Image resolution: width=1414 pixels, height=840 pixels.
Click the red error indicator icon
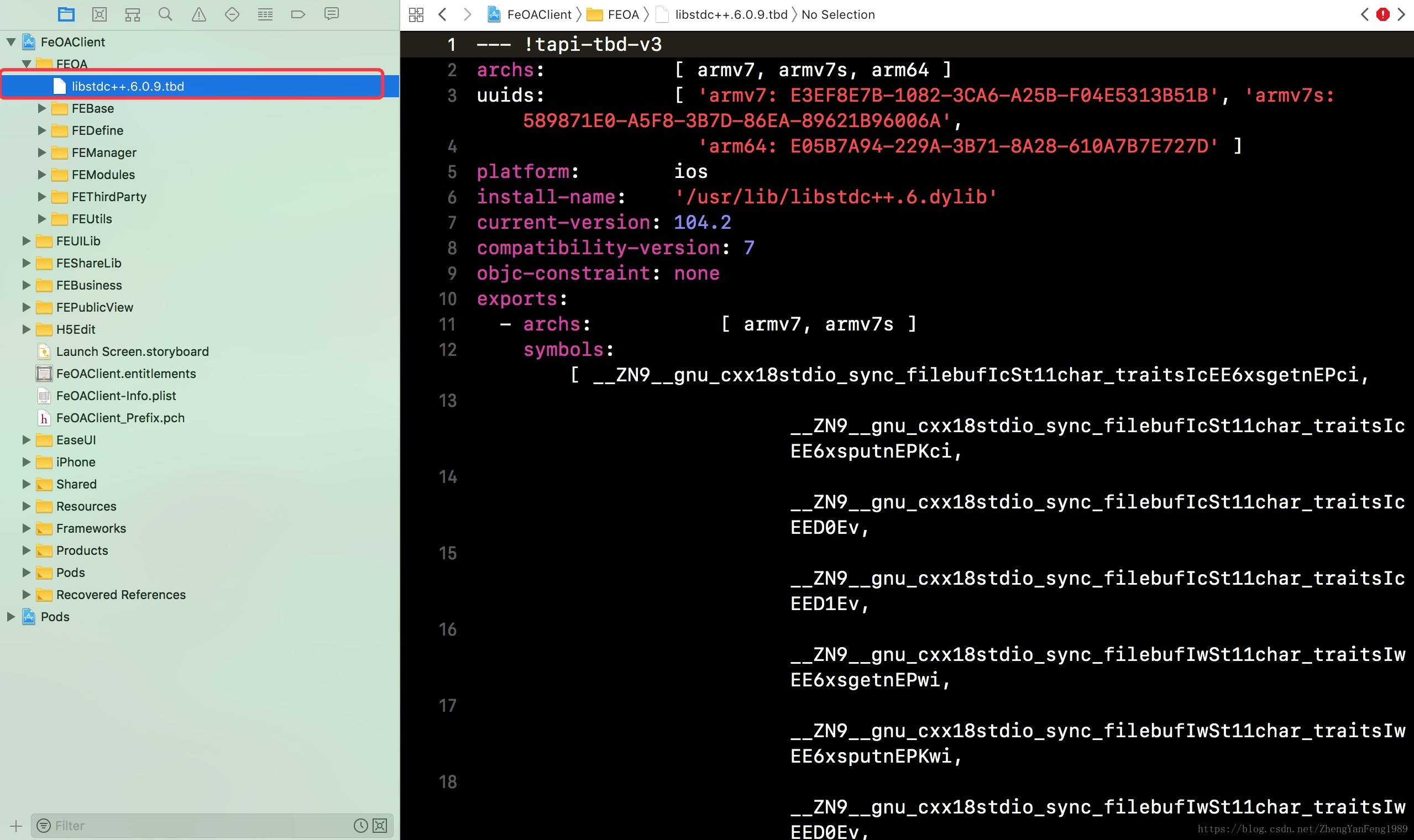(1382, 14)
